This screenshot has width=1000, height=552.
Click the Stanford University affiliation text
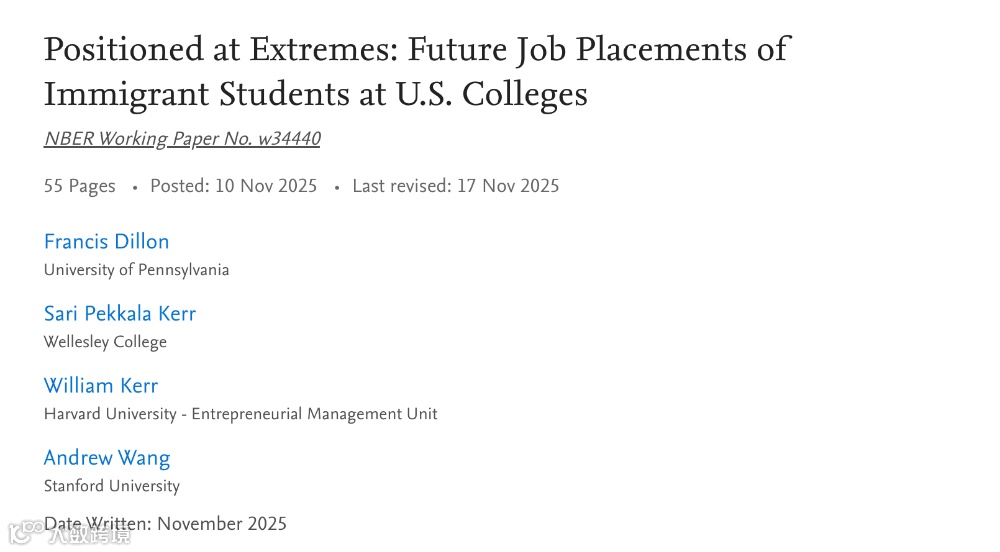112,486
